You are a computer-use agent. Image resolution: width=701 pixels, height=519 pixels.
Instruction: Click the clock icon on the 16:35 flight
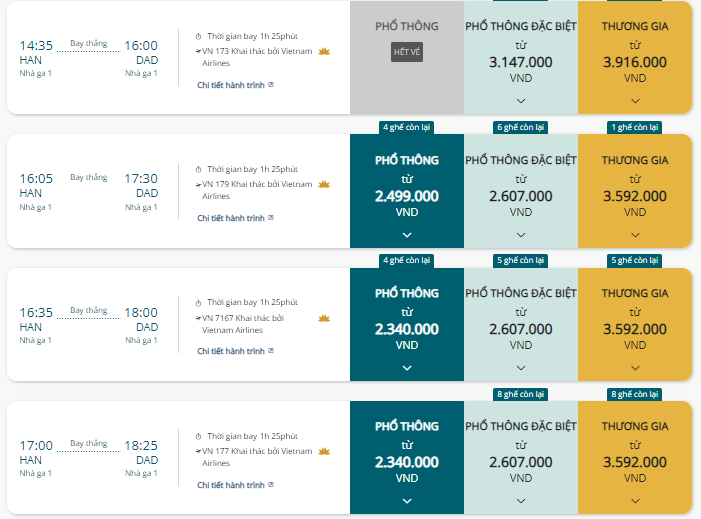point(198,303)
